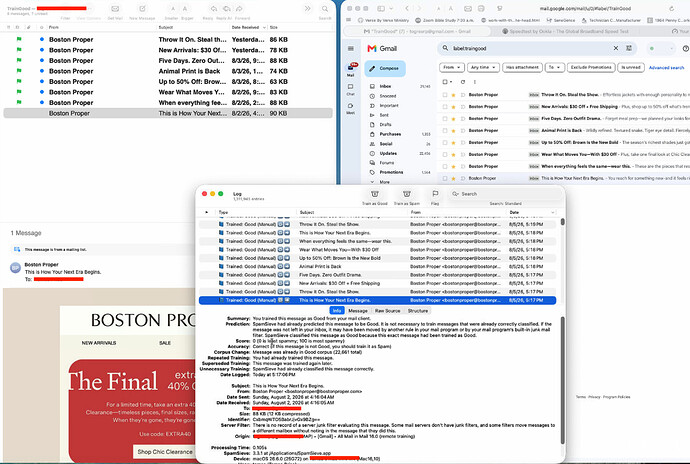Screen dimensions: 690x464
Task: Click Exclude Promotions filter chip
Action: (x=591, y=67)
